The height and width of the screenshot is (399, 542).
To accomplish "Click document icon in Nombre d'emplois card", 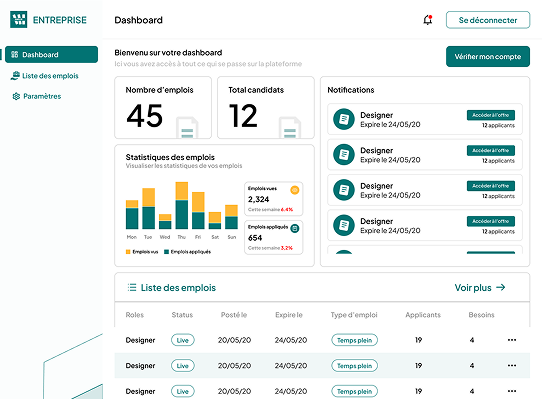I will pyautogui.click(x=187, y=128).
